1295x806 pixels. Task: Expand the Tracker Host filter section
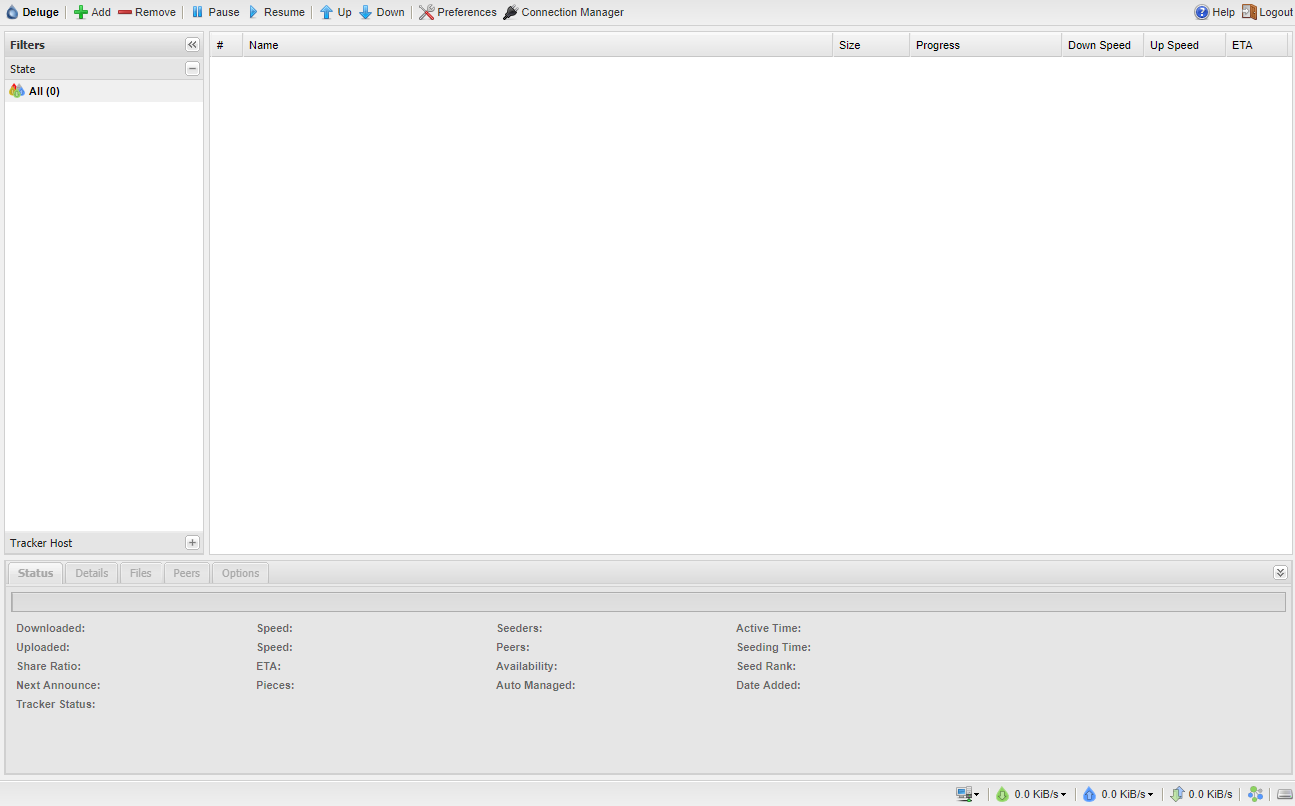point(192,543)
